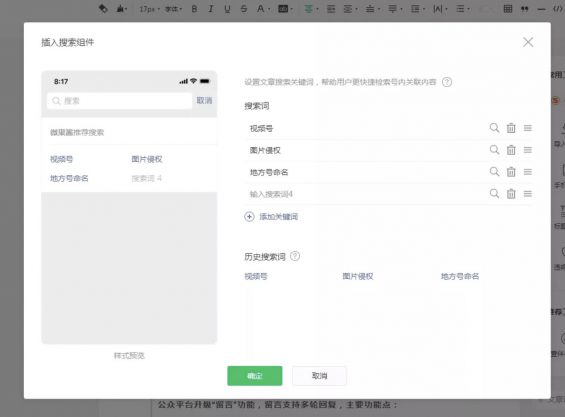
Task: Click 图片侵权 in the phone preview list
Action: (147, 159)
